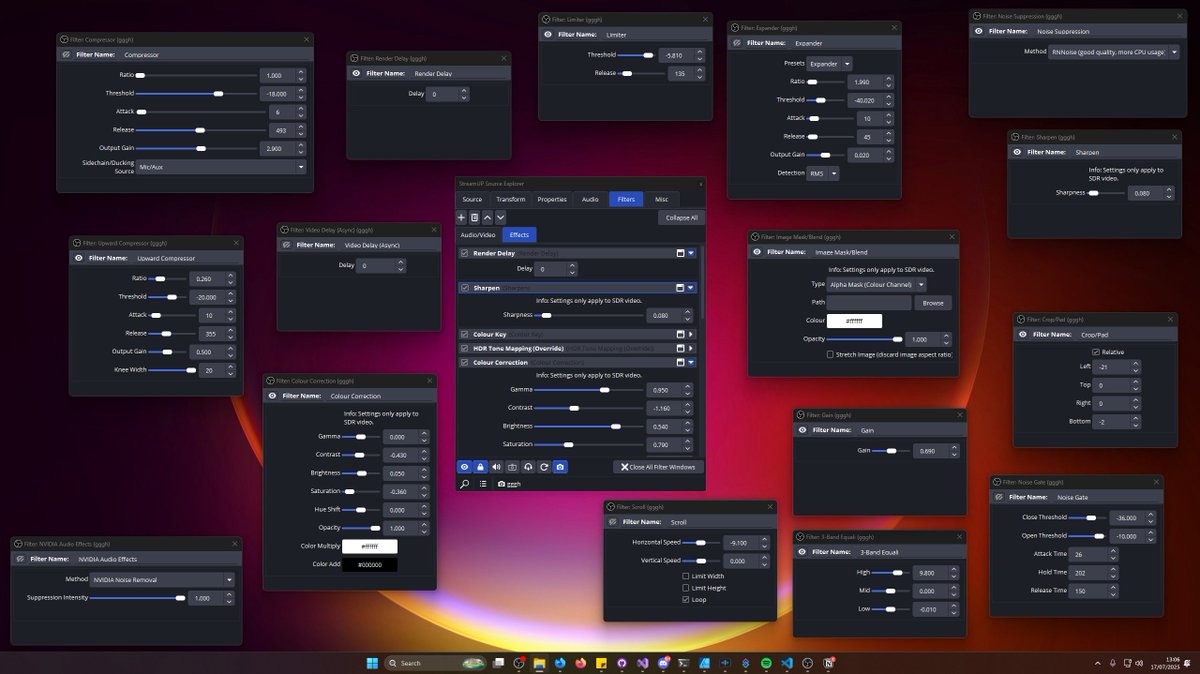The width and height of the screenshot is (1200, 674).
Task: Open Render Delay filter in separate window icon
Action: pyautogui.click(x=679, y=253)
